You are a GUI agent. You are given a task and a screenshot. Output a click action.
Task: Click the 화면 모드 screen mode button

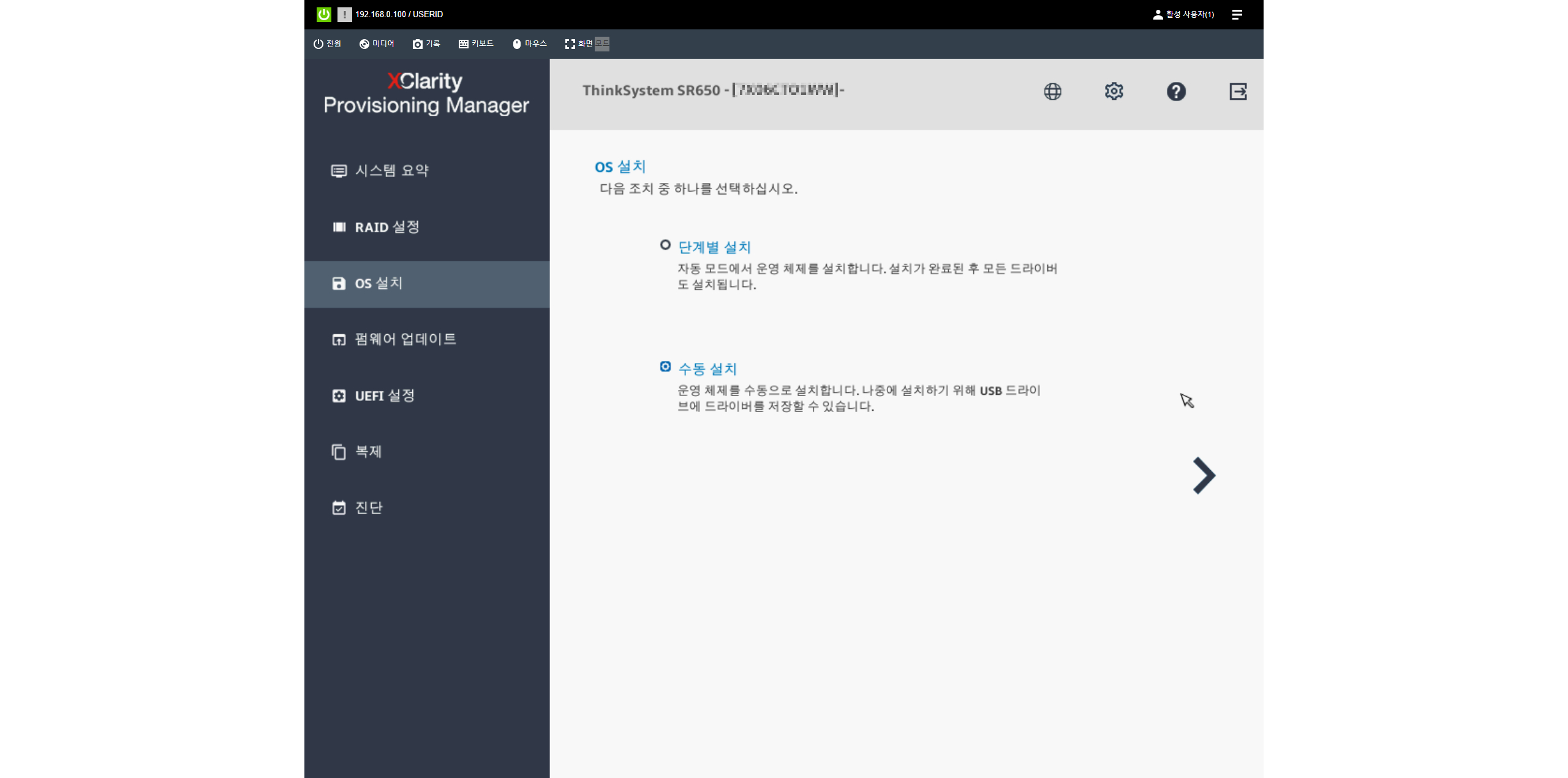click(586, 43)
